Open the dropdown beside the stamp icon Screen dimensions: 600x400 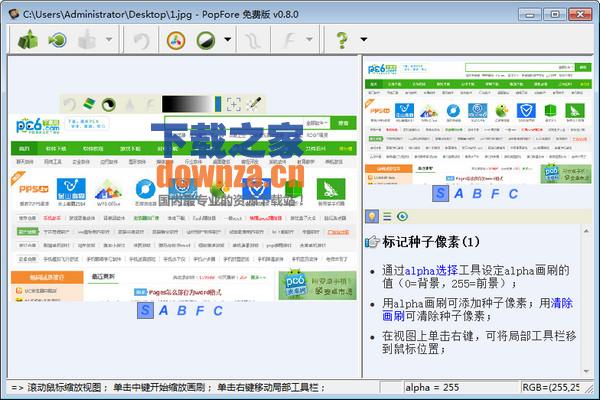coord(109,39)
